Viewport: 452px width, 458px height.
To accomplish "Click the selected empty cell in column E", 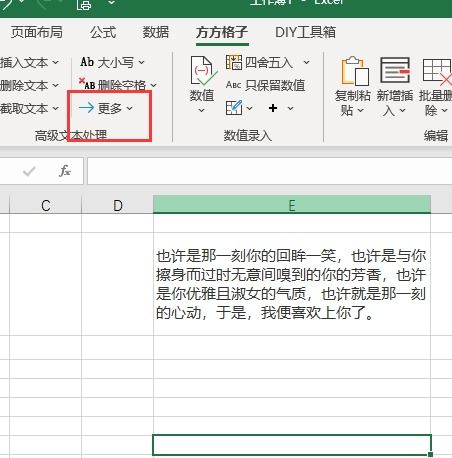I will (x=292, y=445).
